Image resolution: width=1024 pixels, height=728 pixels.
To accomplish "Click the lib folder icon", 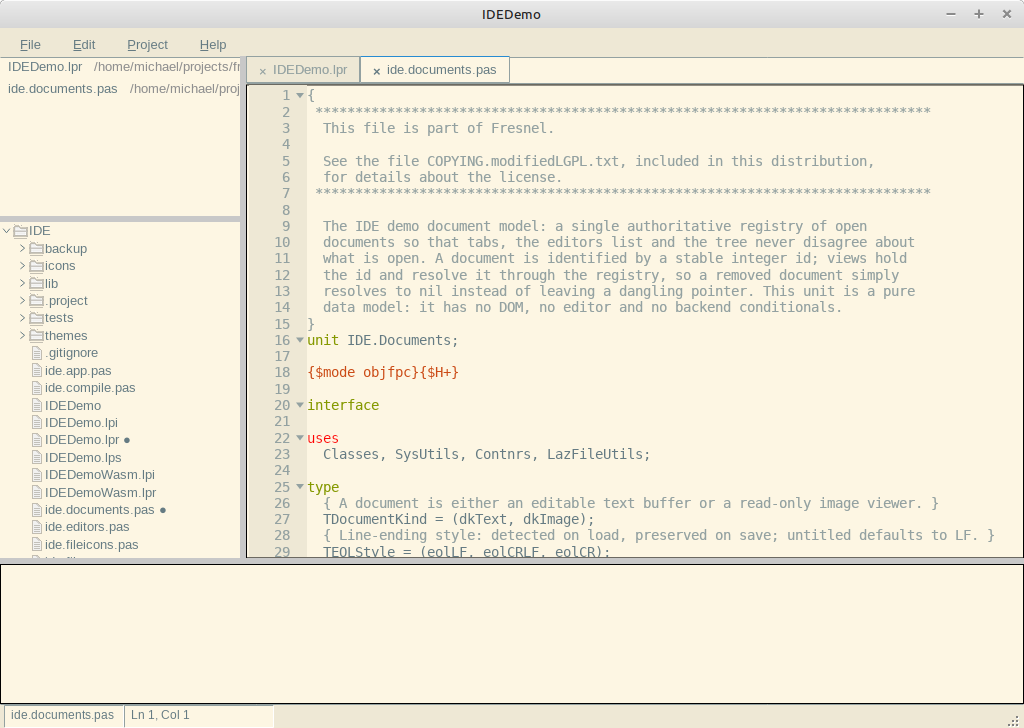I will [x=37, y=283].
